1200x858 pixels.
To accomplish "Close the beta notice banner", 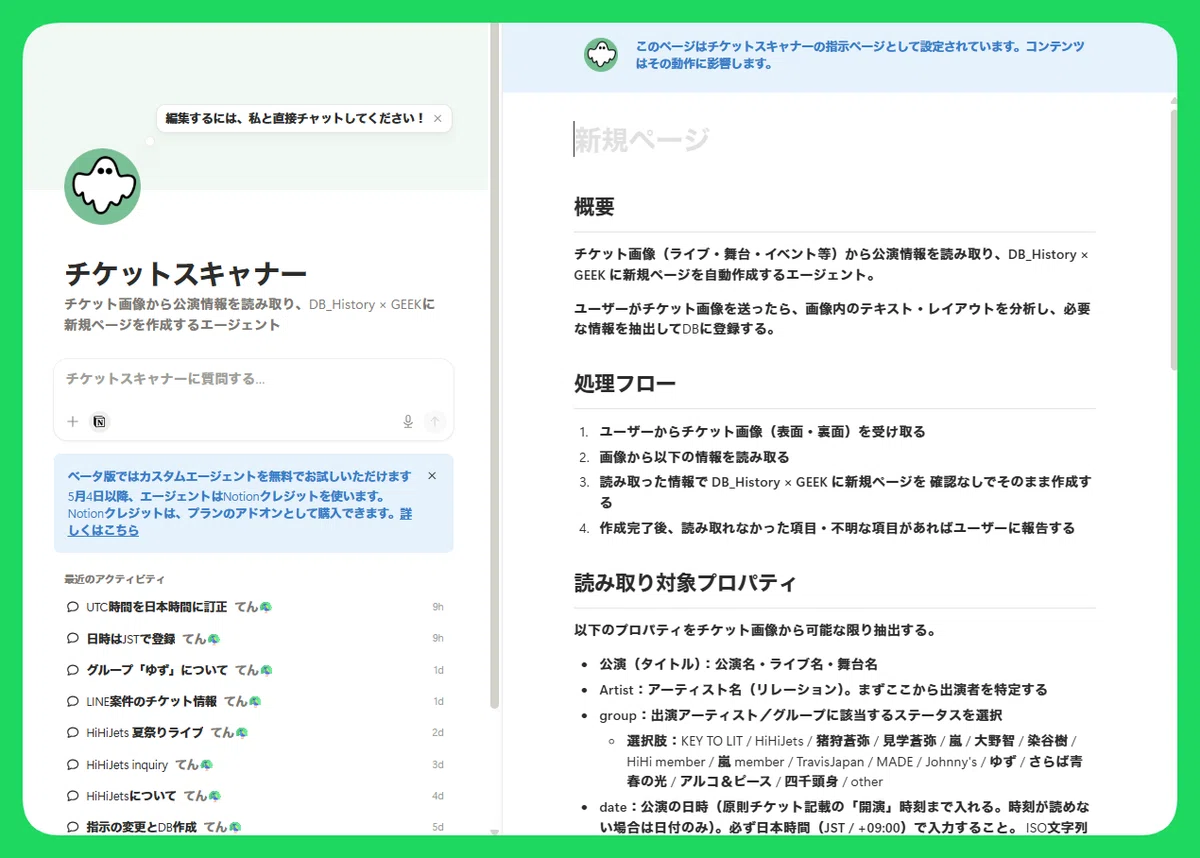I will [432, 476].
